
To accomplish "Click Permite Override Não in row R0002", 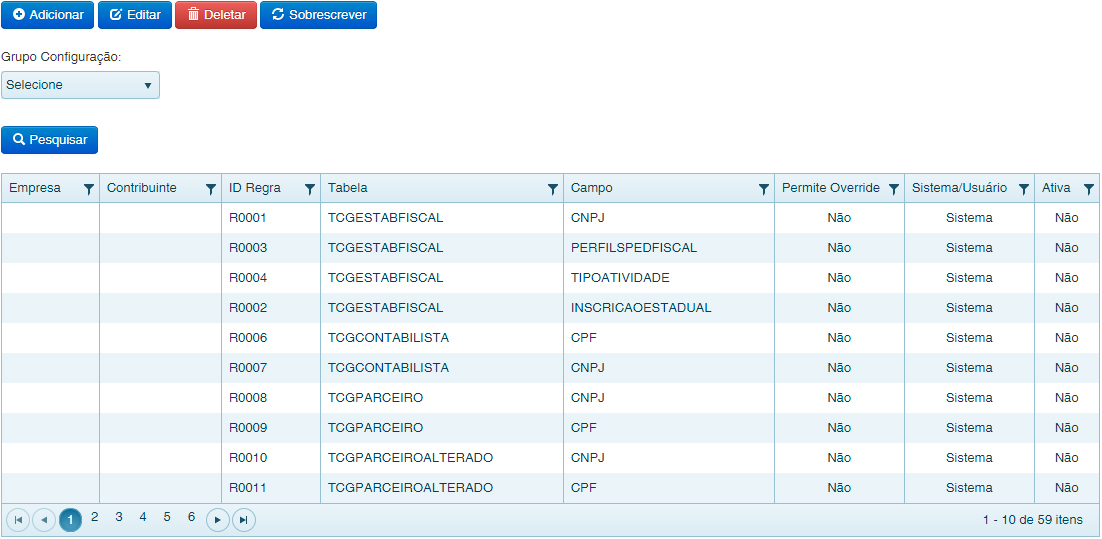I will pos(839,308).
